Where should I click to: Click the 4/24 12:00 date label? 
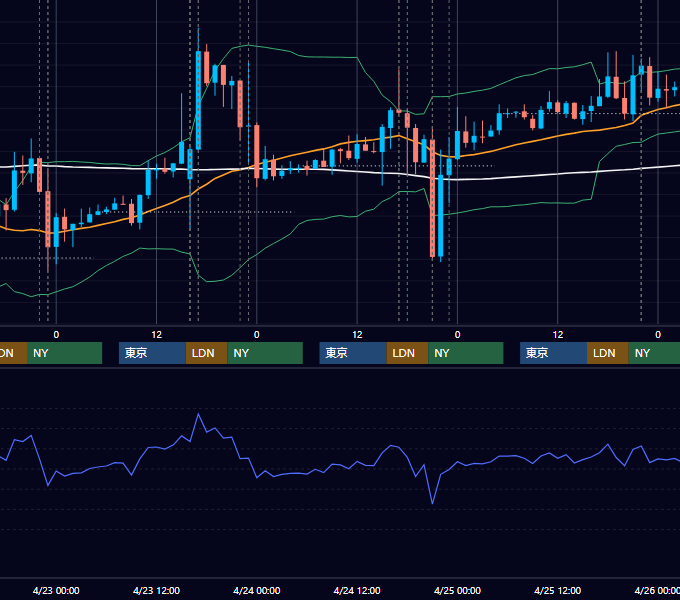[357, 590]
